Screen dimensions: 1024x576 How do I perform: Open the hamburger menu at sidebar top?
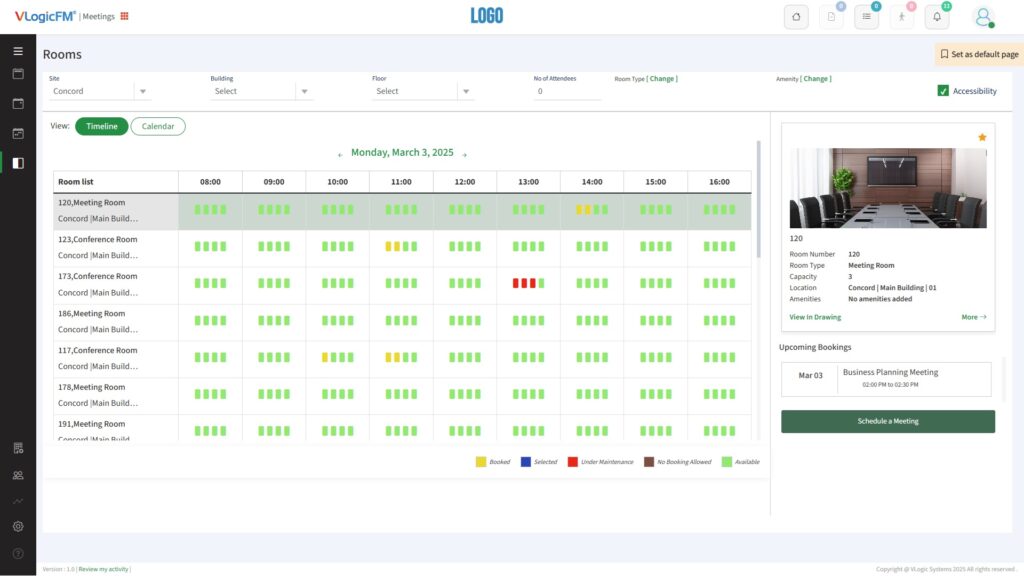point(17,50)
